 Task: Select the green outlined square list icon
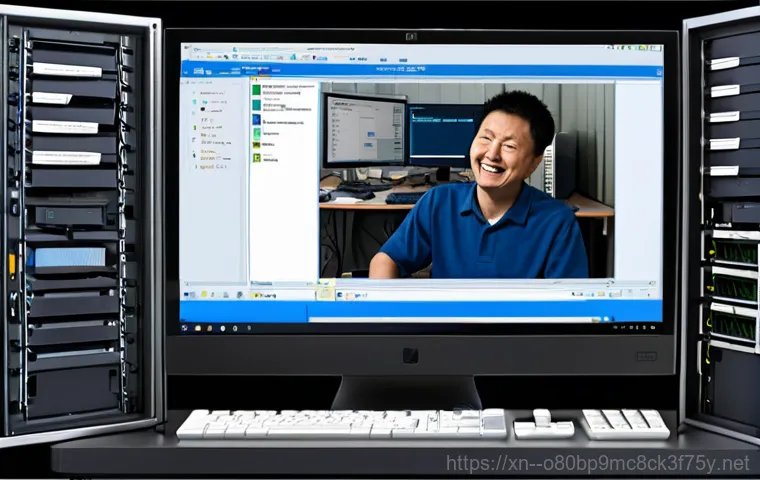(256, 158)
